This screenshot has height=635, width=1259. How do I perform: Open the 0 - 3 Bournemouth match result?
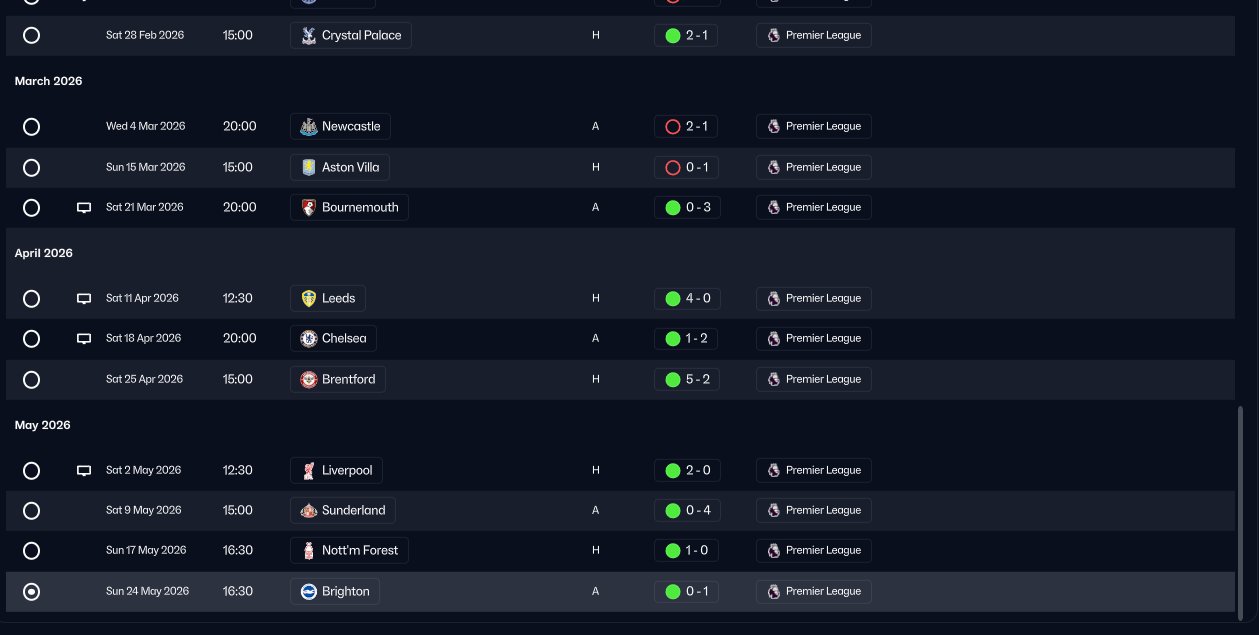tap(687, 207)
